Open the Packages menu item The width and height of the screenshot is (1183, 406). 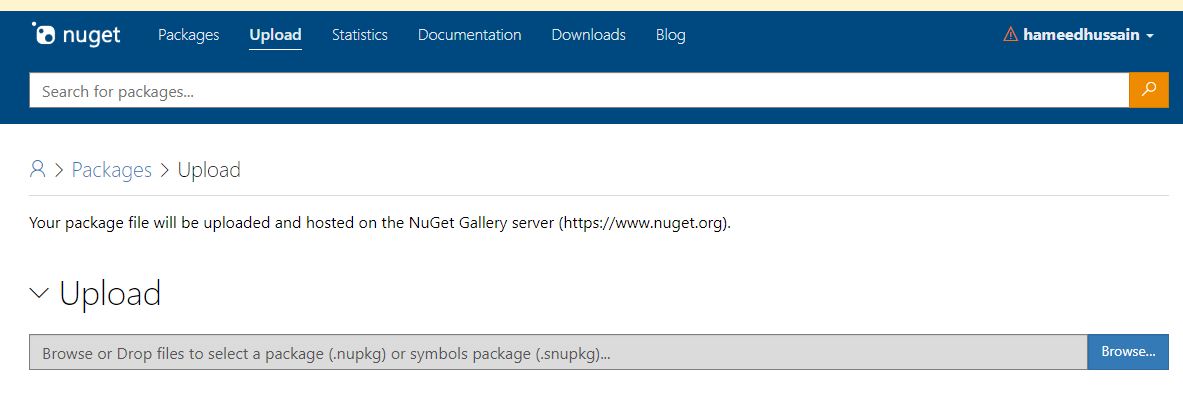[189, 35]
